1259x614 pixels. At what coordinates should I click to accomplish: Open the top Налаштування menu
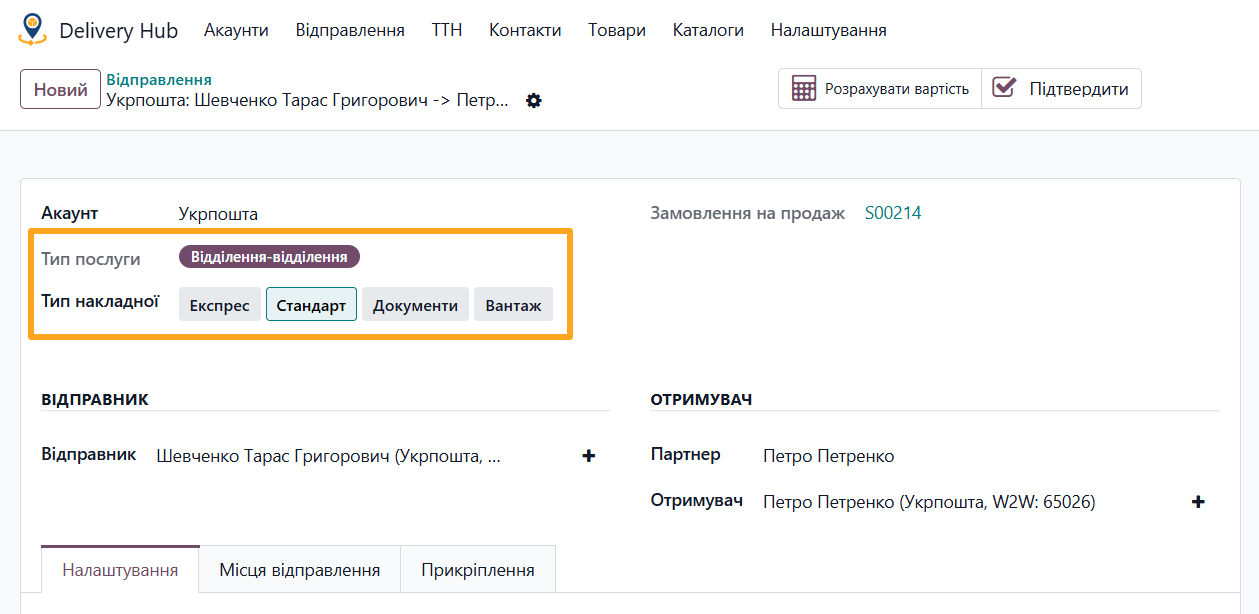click(x=828, y=30)
